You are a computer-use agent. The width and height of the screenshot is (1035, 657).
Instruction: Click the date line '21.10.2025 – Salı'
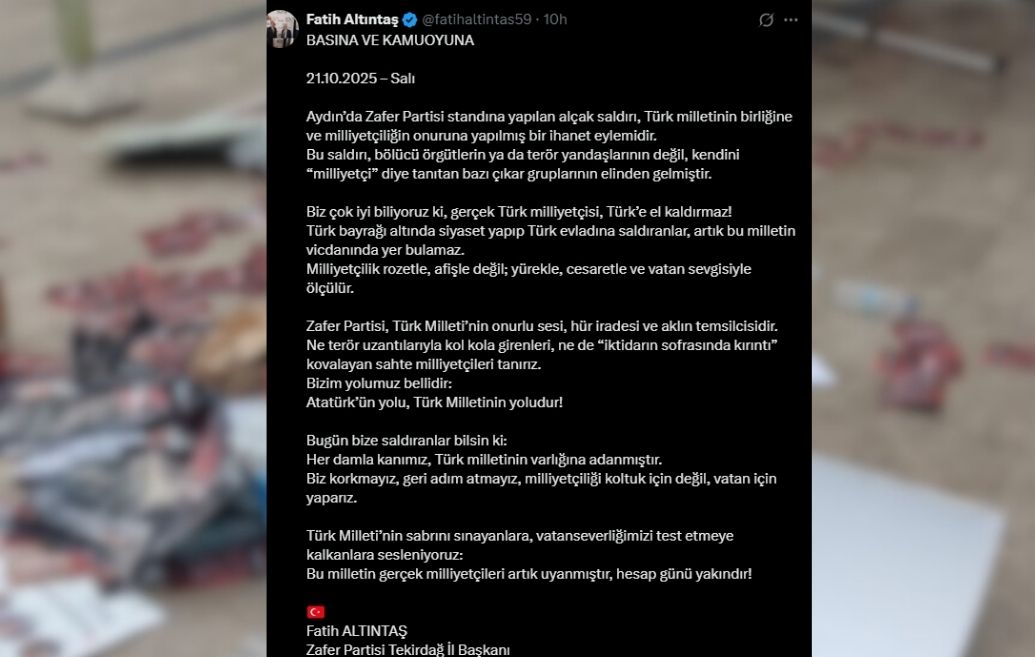click(x=360, y=79)
